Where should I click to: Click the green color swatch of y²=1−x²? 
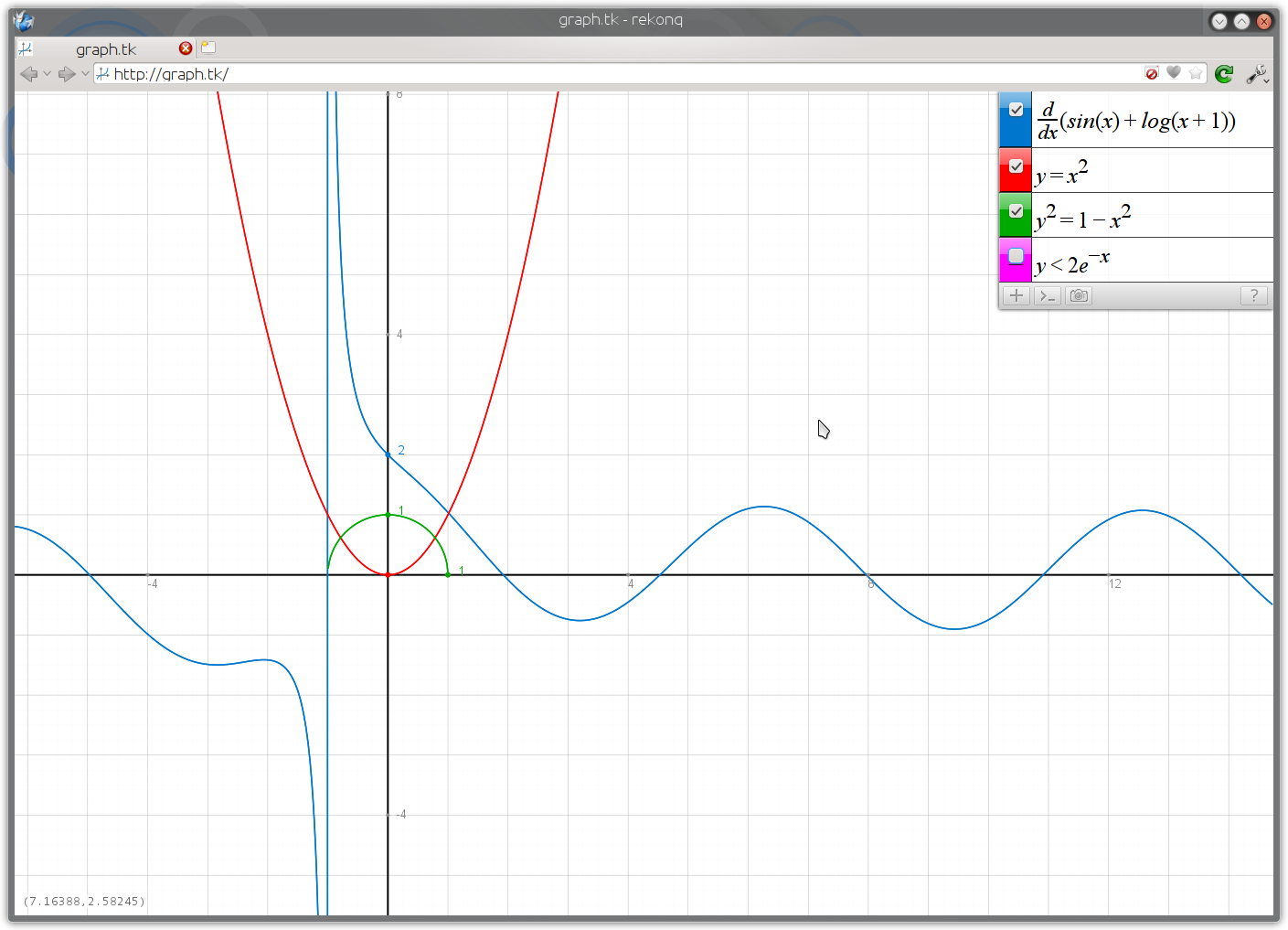point(1016,226)
